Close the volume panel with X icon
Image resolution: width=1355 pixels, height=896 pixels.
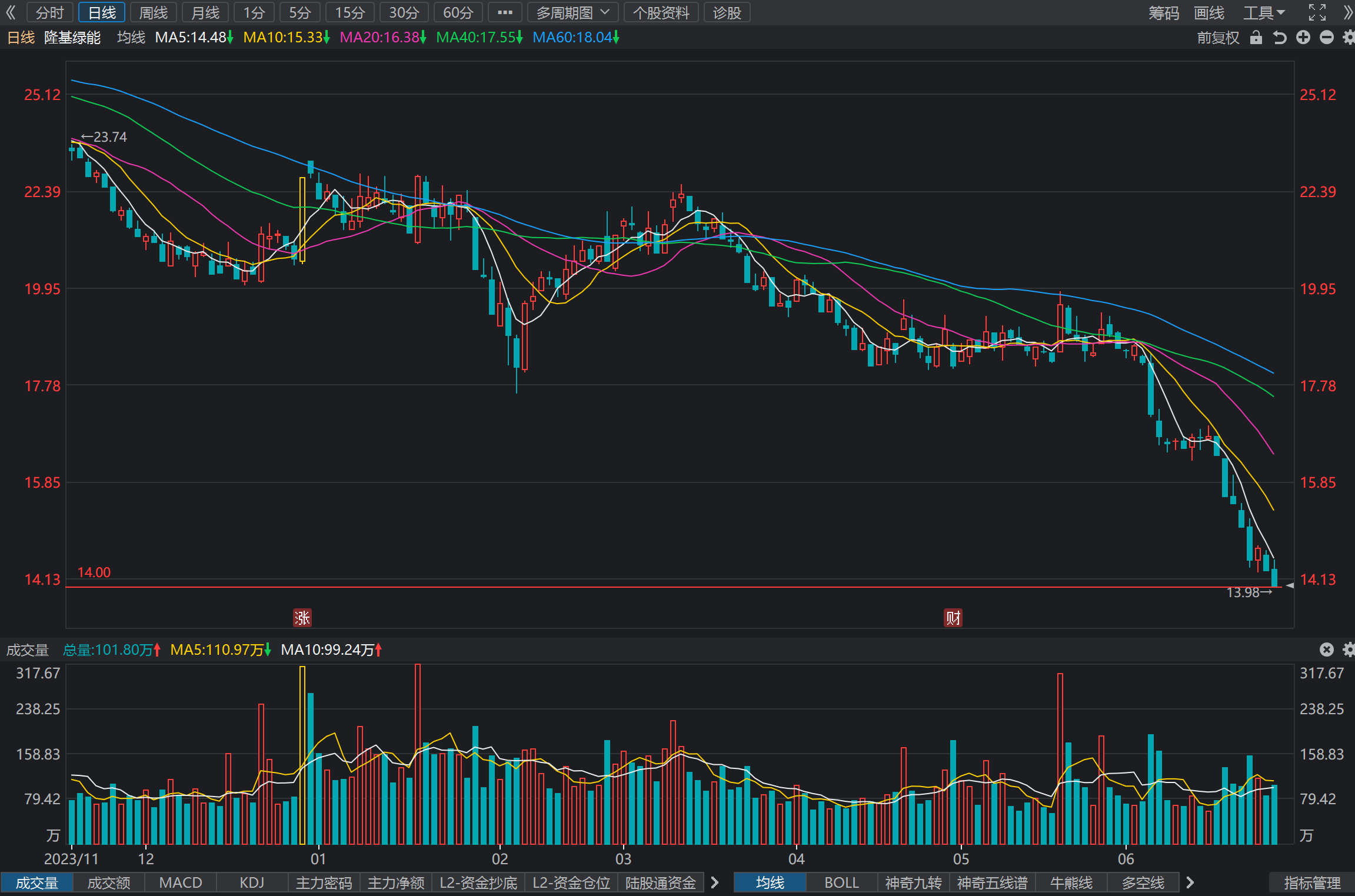click(1326, 649)
